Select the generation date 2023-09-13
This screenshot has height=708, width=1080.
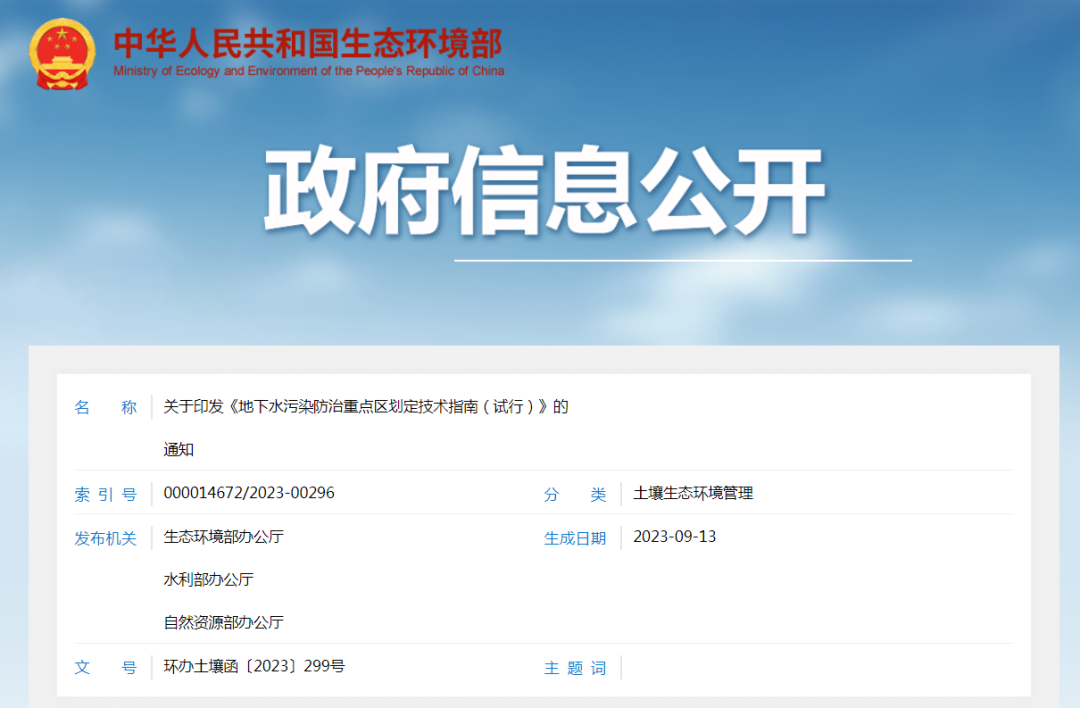(674, 537)
